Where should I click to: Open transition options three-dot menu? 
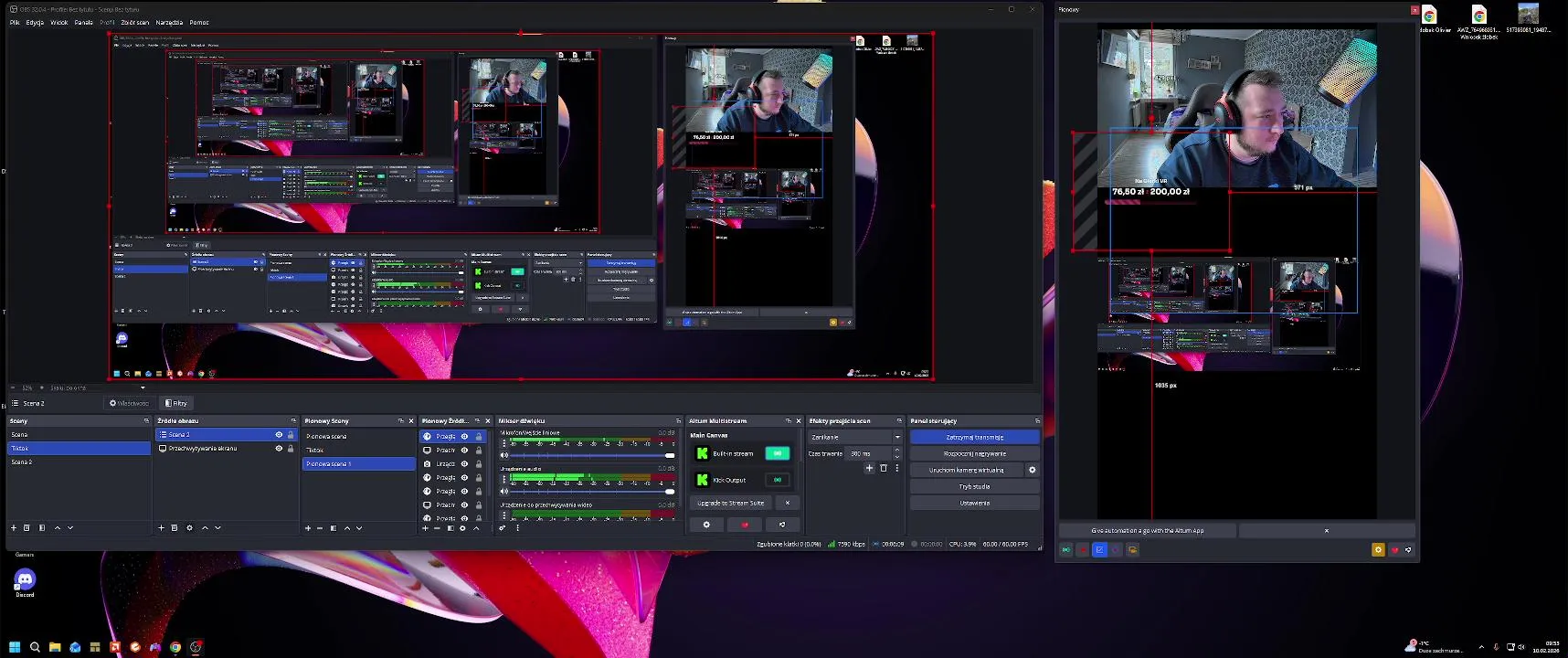(x=897, y=468)
